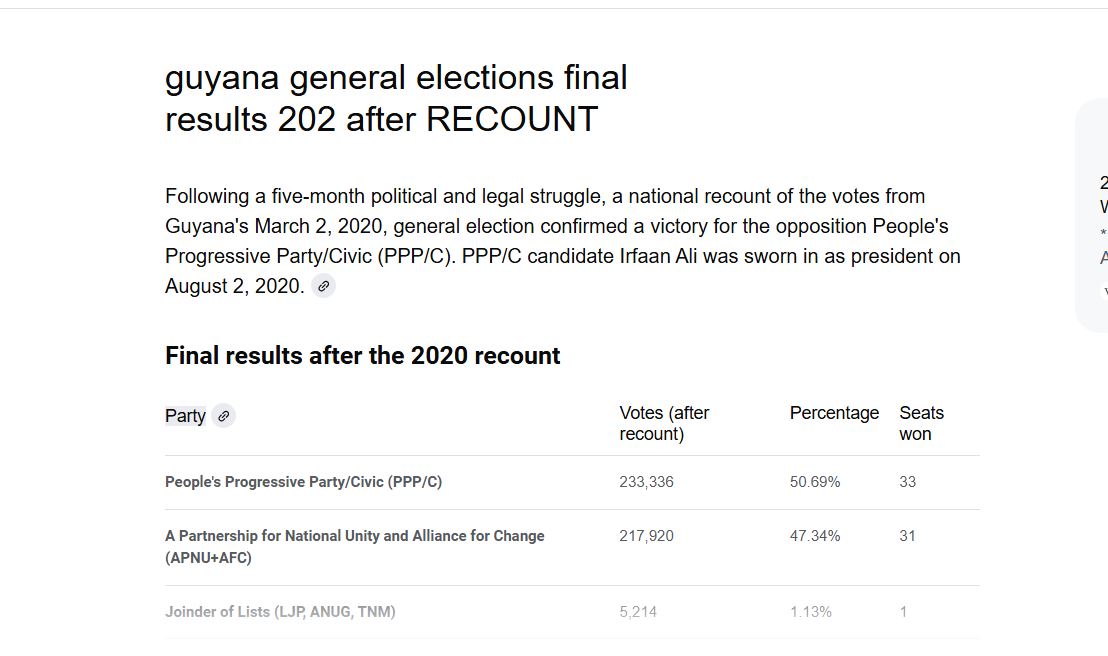
Task: Click the 47.34% percentage cell
Action: (815, 536)
